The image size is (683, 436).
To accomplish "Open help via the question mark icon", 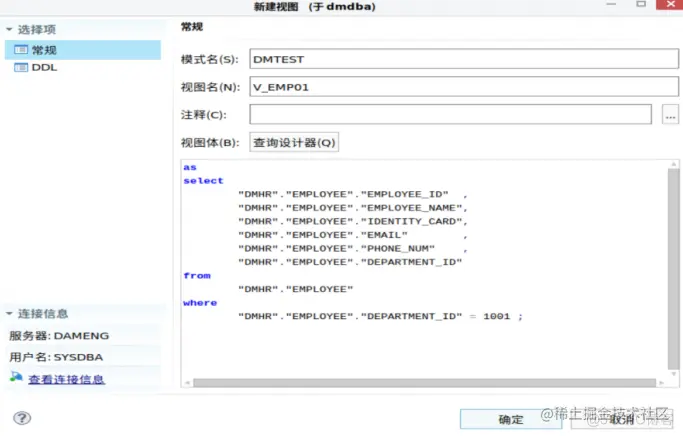I will tap(22, 418).
